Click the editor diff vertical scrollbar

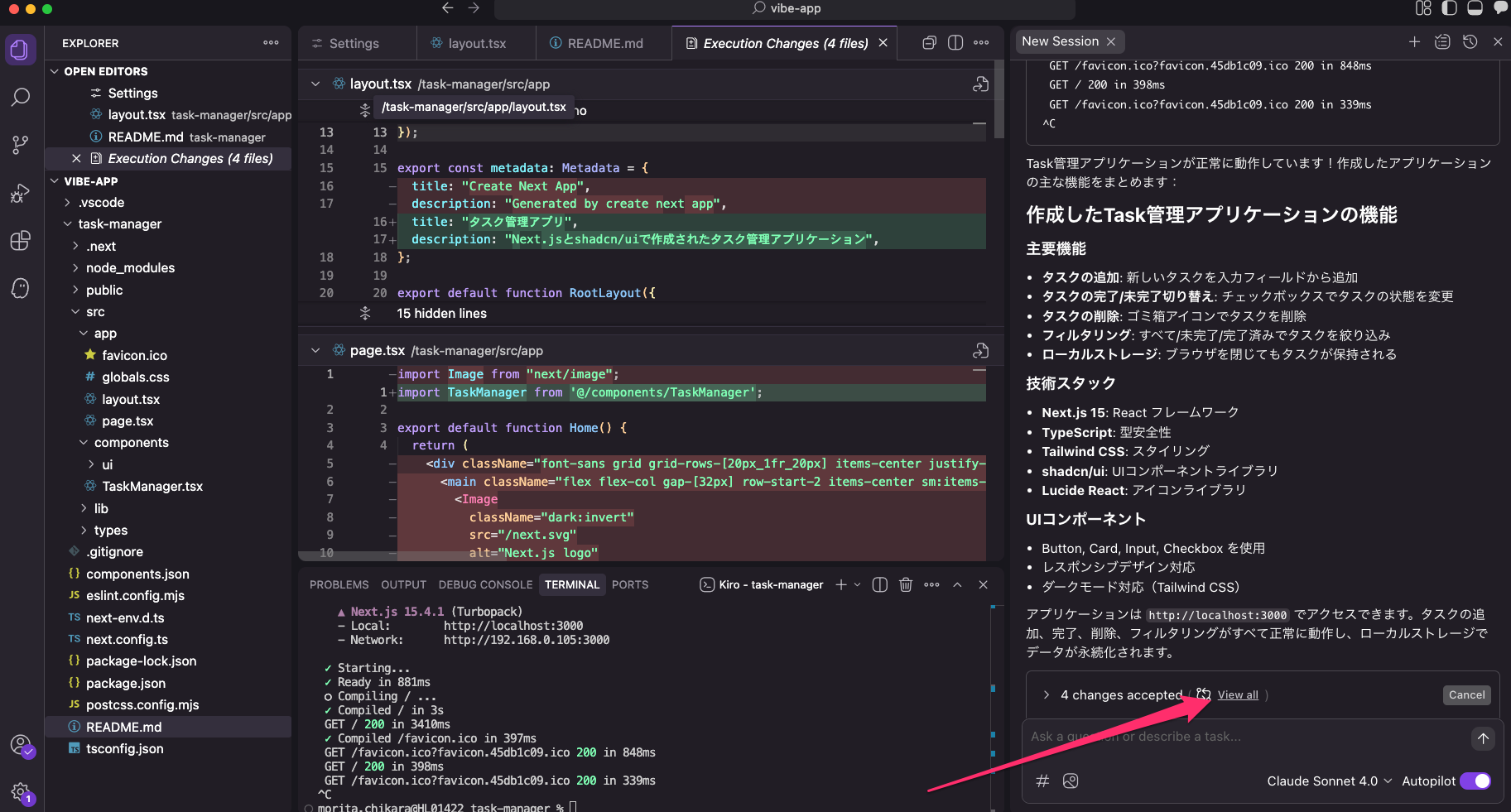[999, 99]
